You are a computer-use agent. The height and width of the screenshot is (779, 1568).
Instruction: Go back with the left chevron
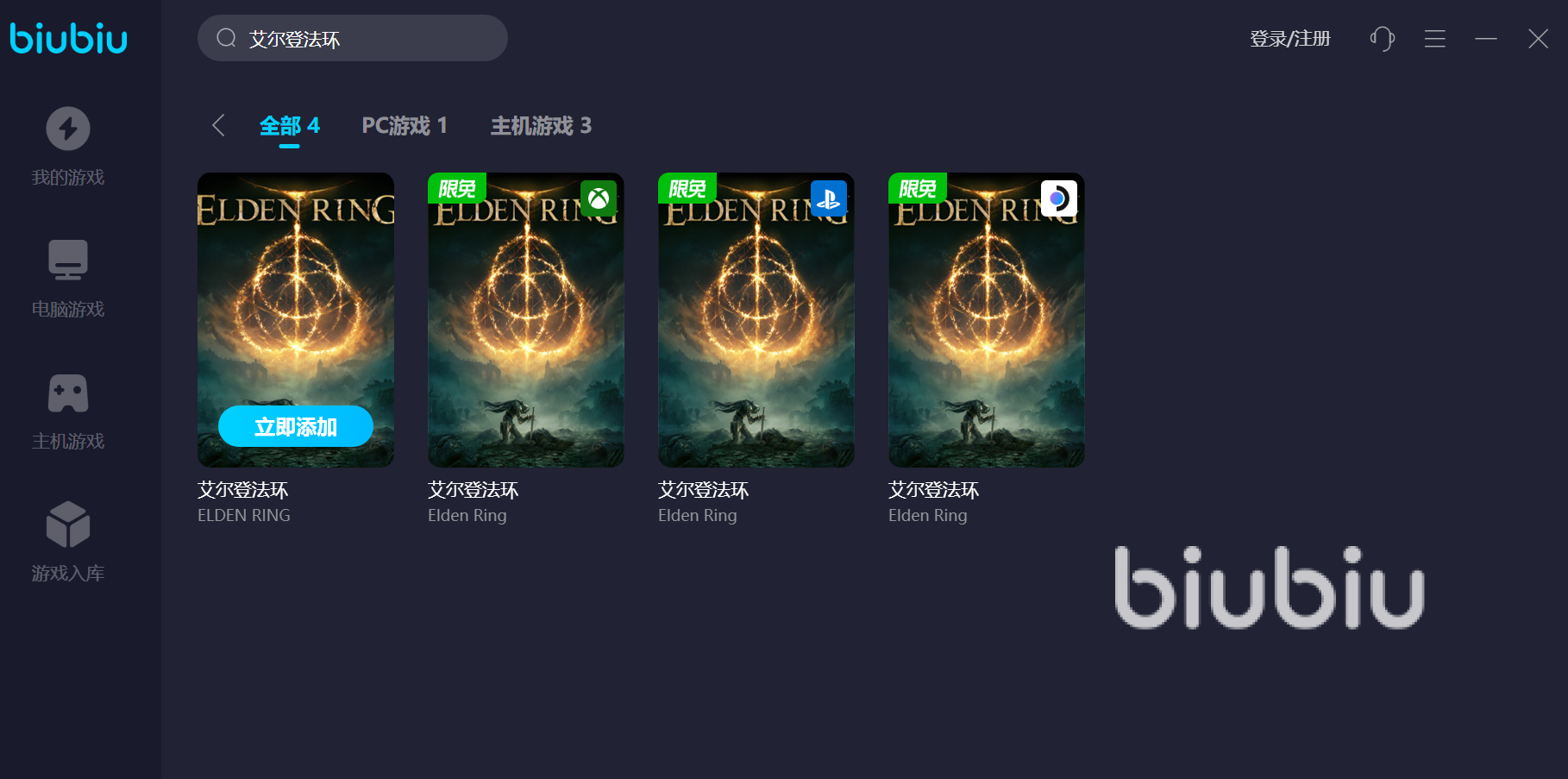click(x=218, y=125)
